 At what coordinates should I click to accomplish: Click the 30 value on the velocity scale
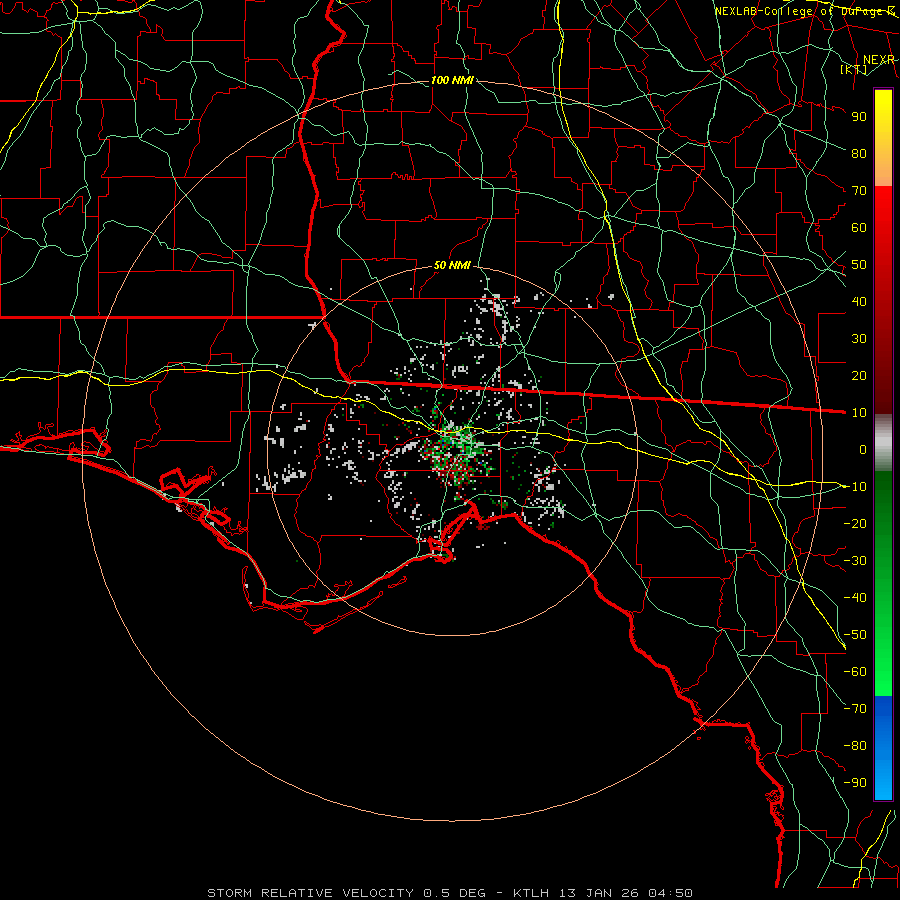[x=859, y=339]
